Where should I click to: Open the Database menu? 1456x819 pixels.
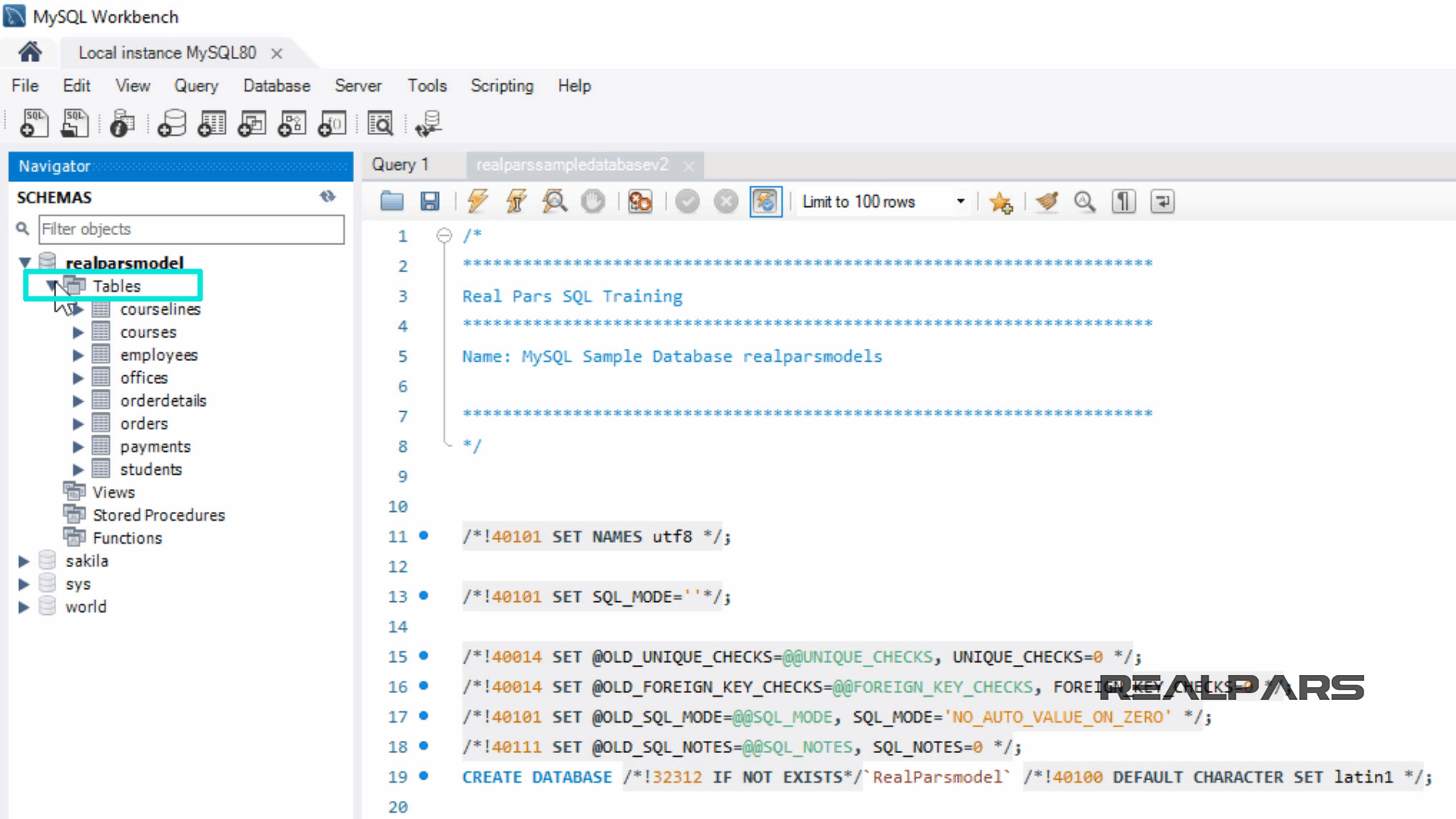[276, 86]
